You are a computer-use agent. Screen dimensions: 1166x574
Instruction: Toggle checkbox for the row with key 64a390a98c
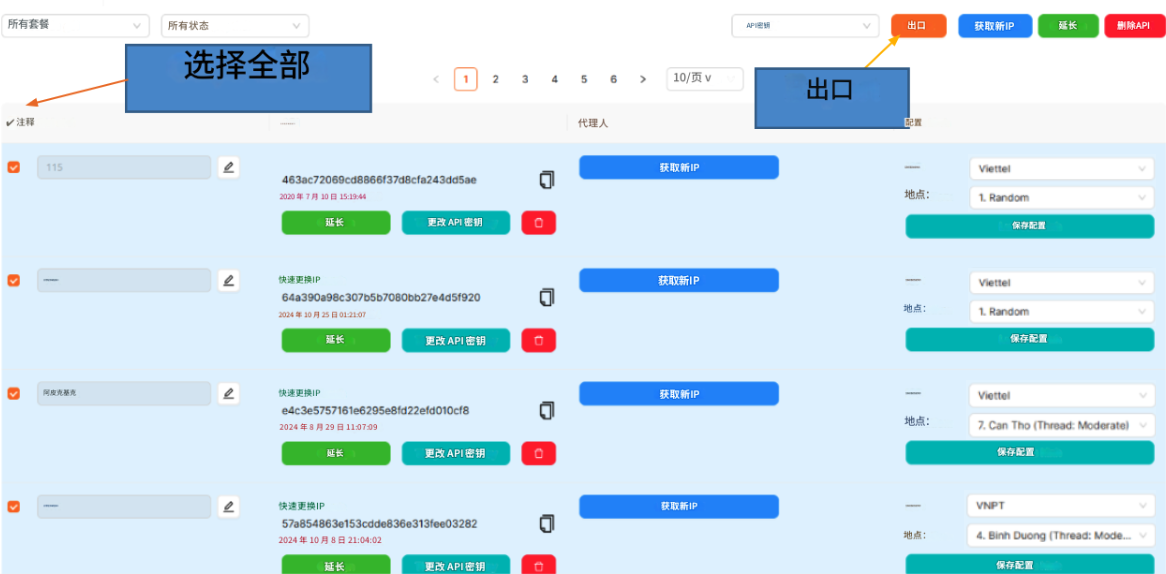(x=13, y=281)
